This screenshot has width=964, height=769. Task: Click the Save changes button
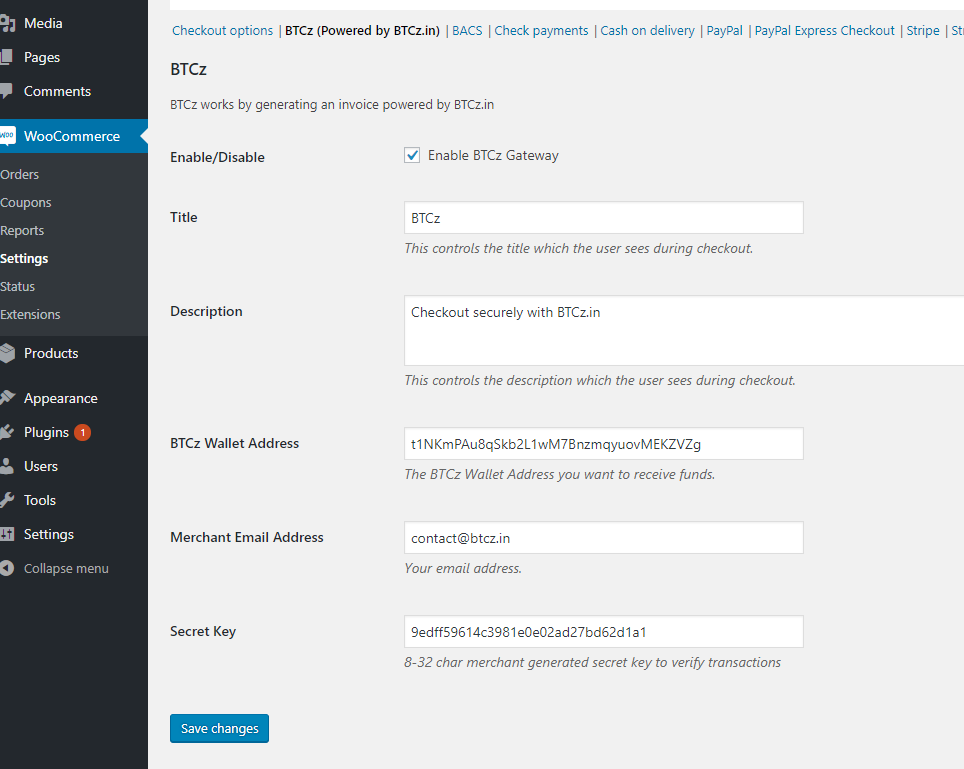(x=219, y=728)
